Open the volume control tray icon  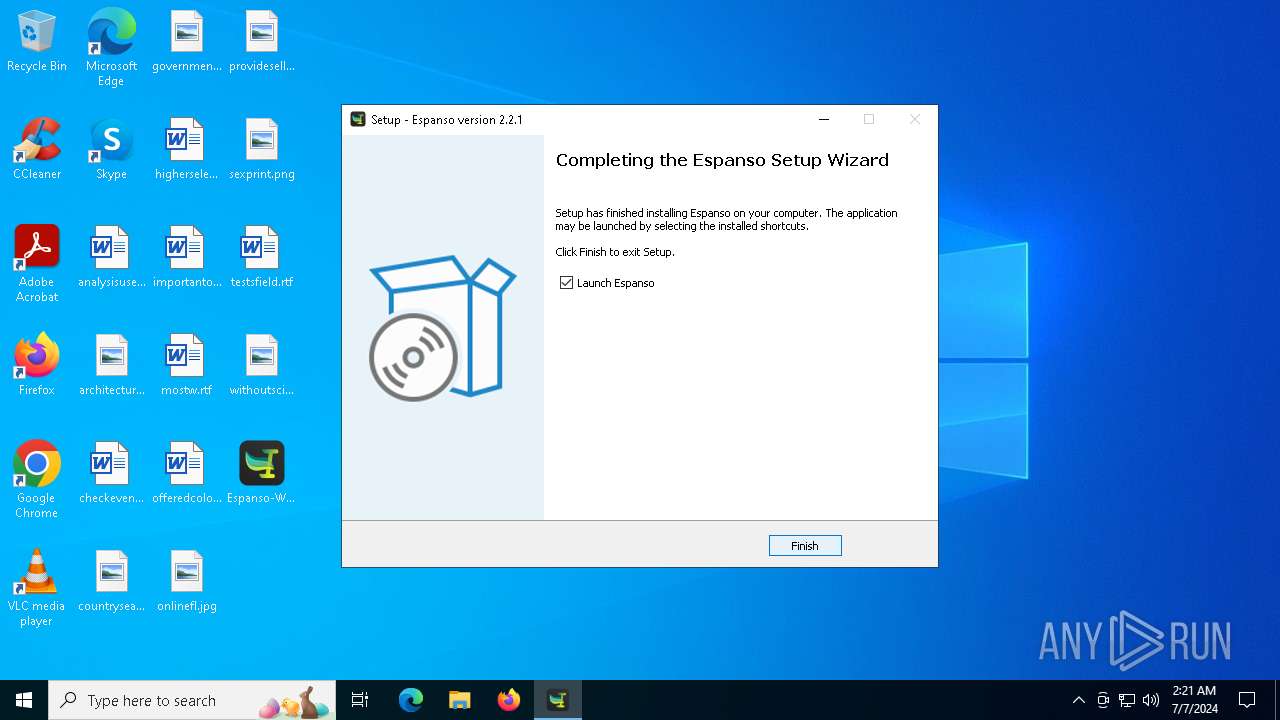click(x=1151, y=700)
